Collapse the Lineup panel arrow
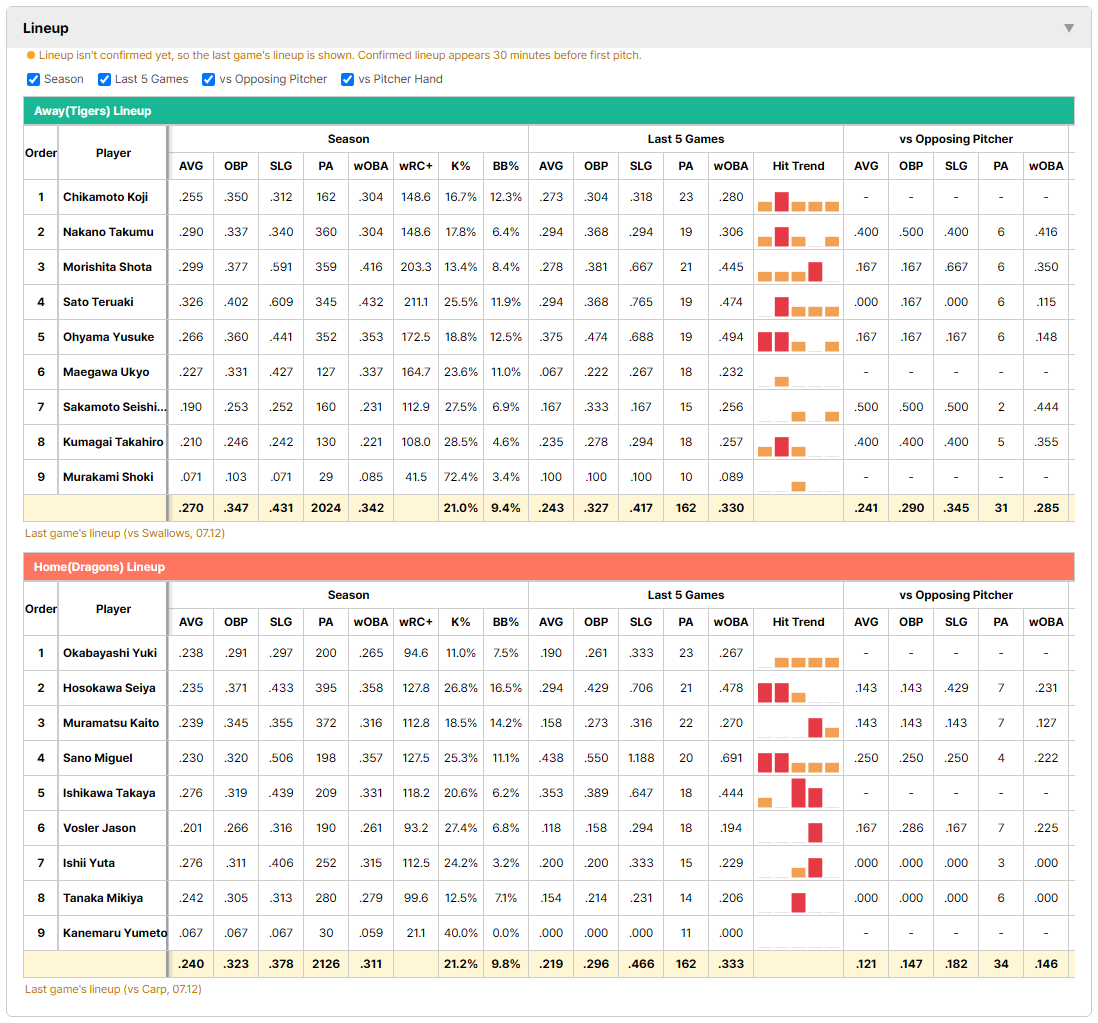The image size is (1098, 1023). click(x=1069, y=28)
